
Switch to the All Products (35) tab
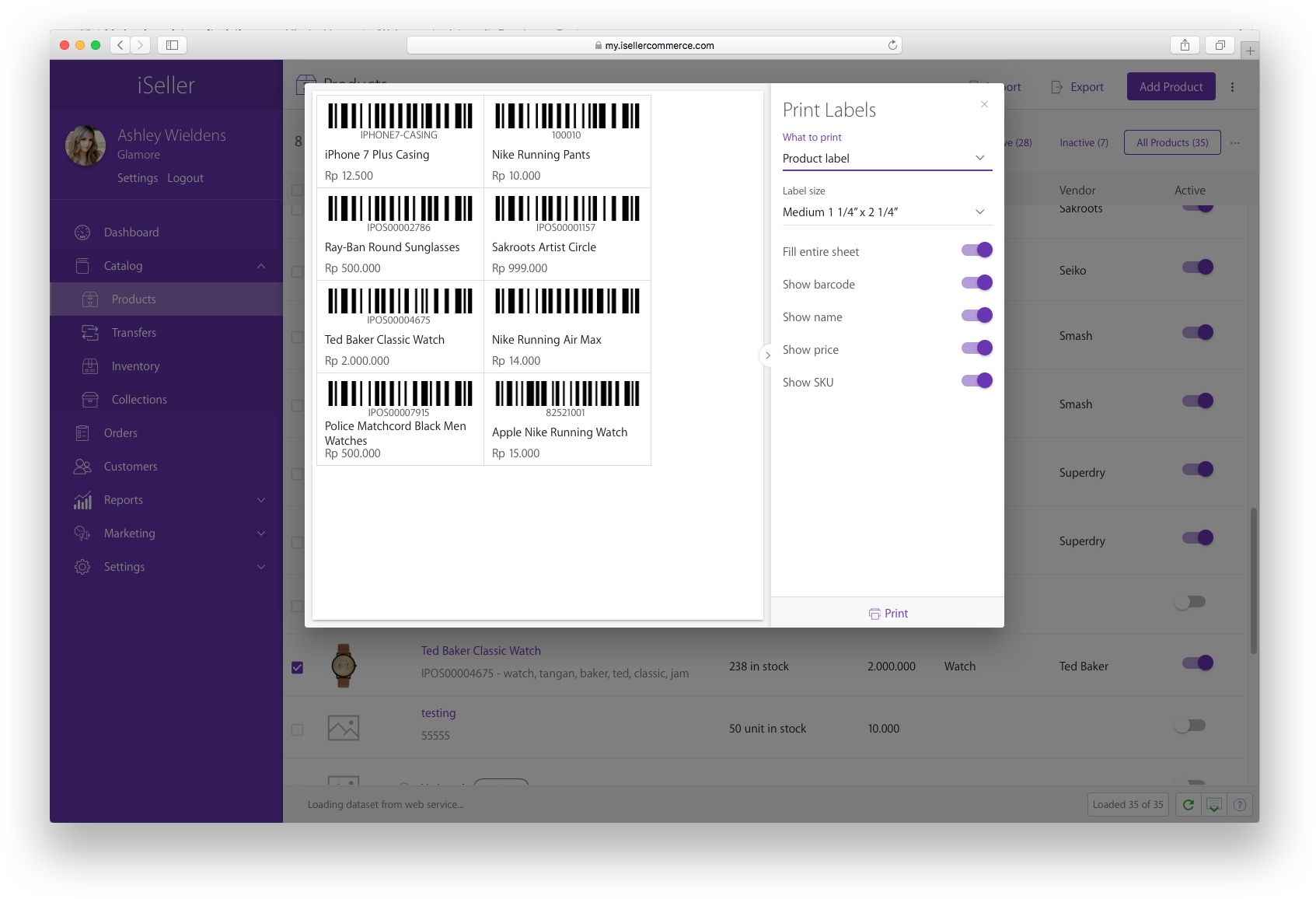pos(1172,143)
